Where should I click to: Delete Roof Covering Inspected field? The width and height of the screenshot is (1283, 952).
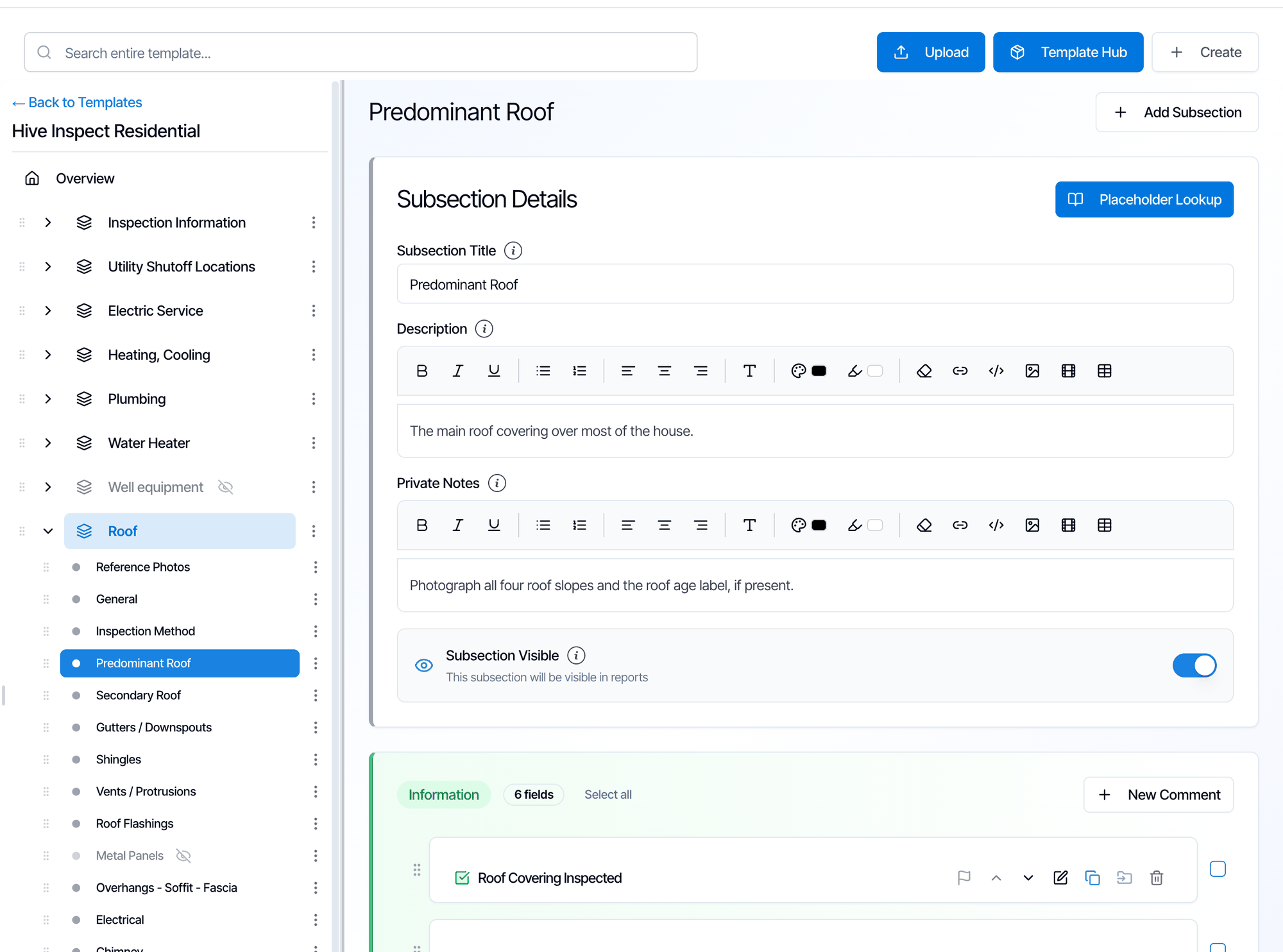1157,878
